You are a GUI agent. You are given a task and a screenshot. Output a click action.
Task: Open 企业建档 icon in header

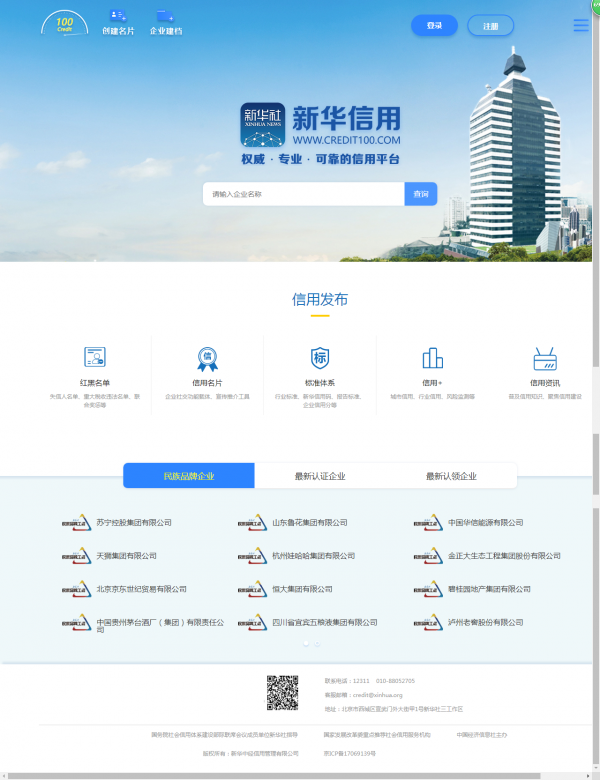[165, 16]
